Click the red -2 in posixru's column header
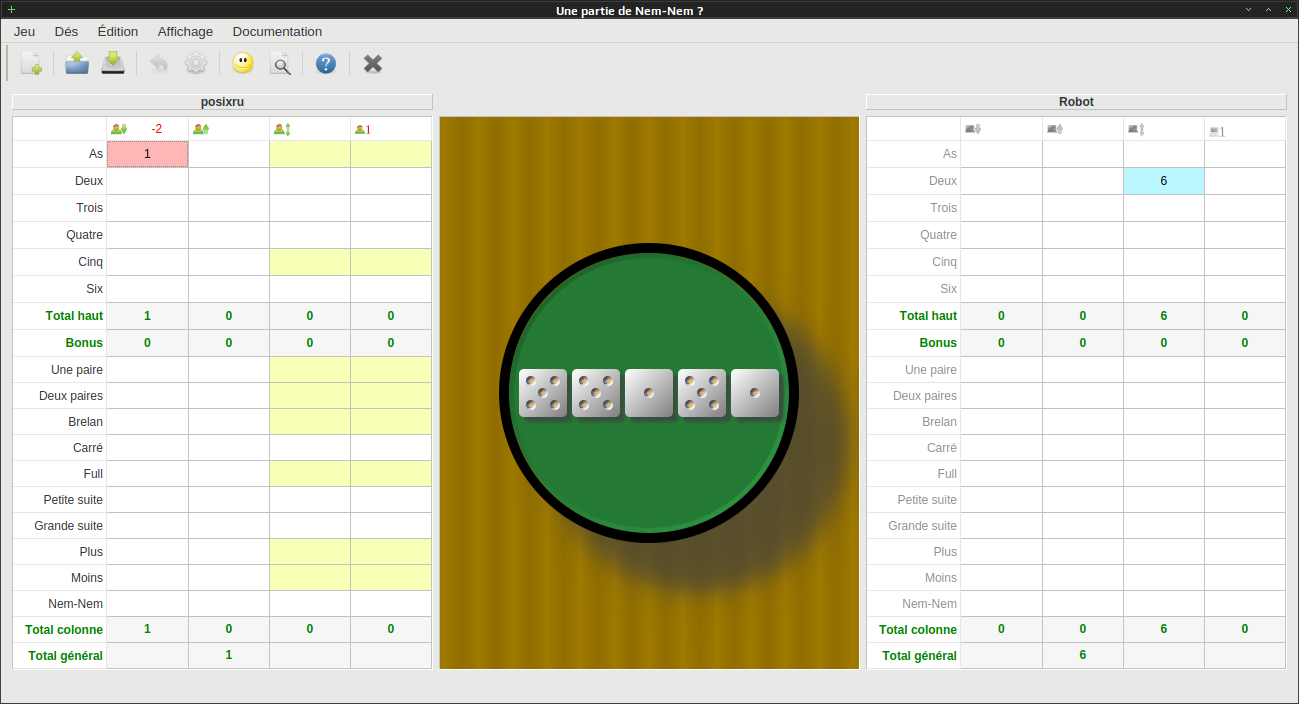Image resolution: width=1299 pixels, height=704 pixels. 157,129
